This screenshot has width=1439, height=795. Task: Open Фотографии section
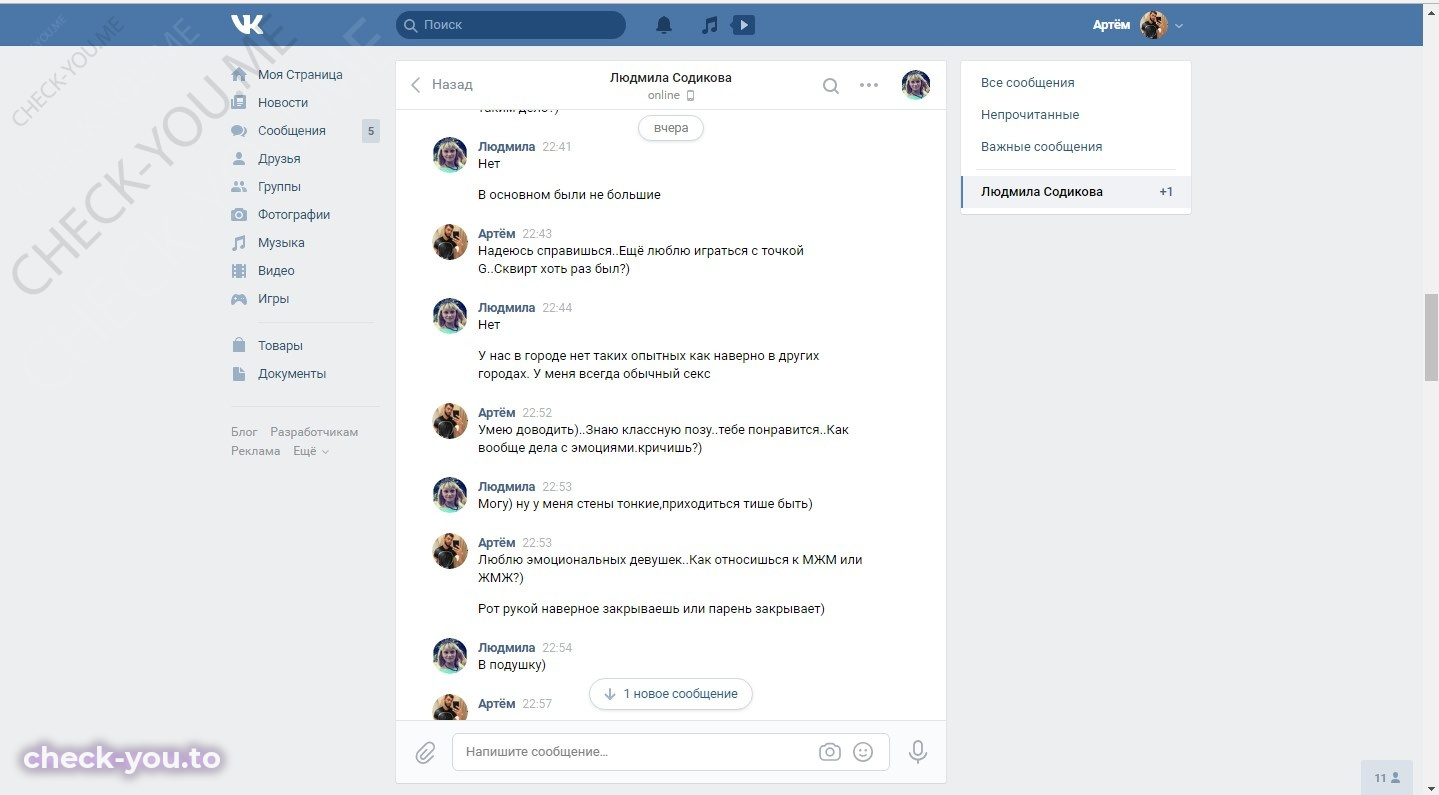click(294, 215)
